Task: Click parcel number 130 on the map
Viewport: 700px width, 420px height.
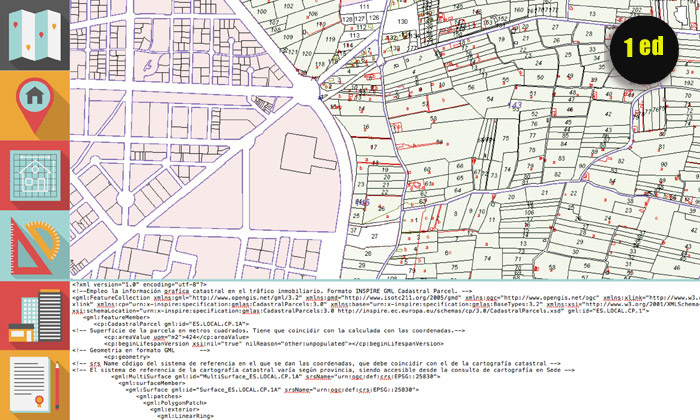Action: [402, 21]
